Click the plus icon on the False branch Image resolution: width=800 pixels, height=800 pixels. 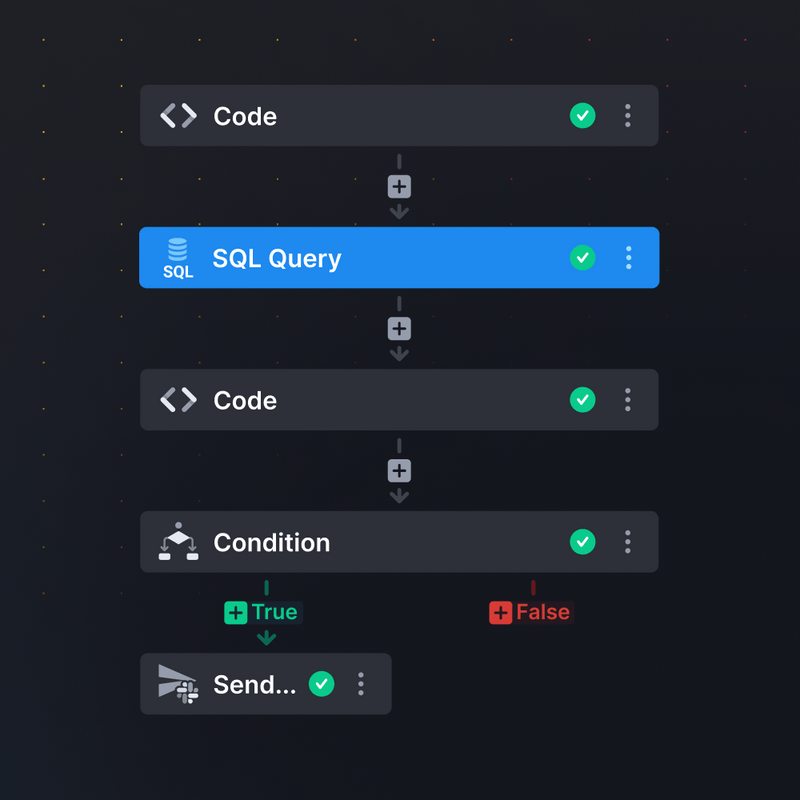(500, 612)
